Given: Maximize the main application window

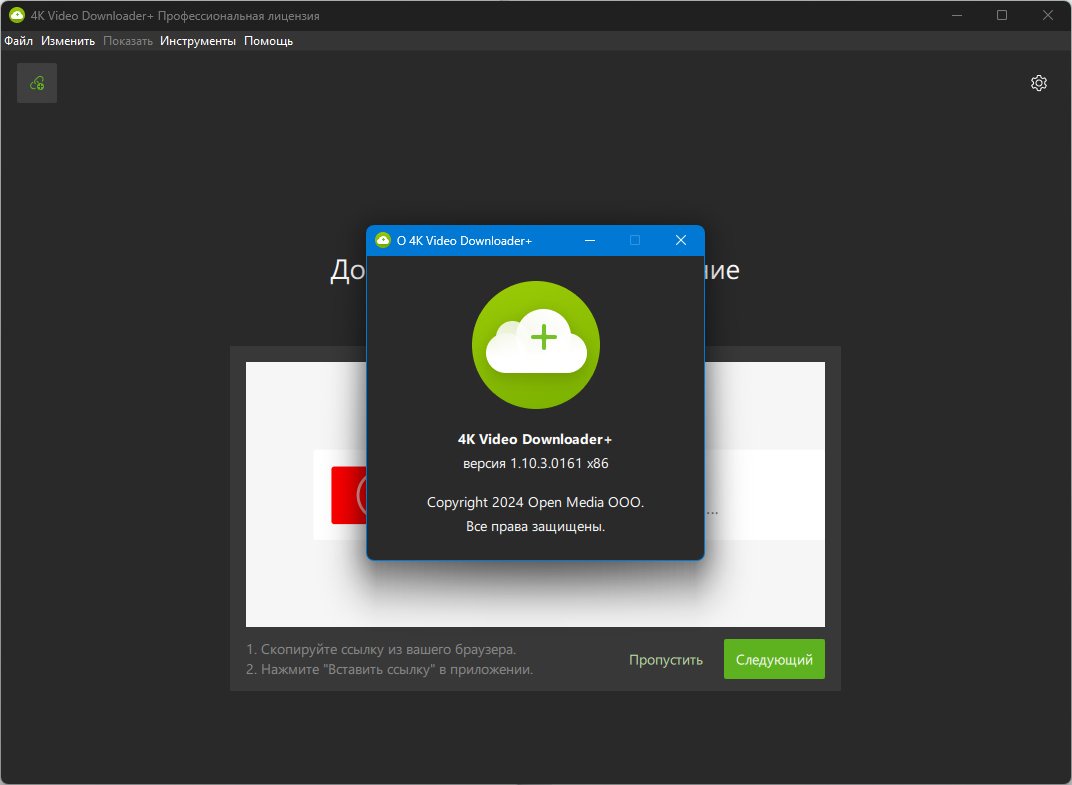Looking at the screenshot, I should [x=1002, y=15].
